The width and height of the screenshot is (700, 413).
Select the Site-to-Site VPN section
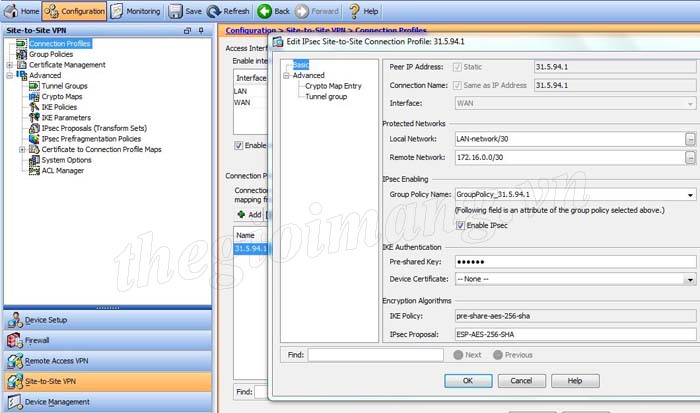coord(108,381)
